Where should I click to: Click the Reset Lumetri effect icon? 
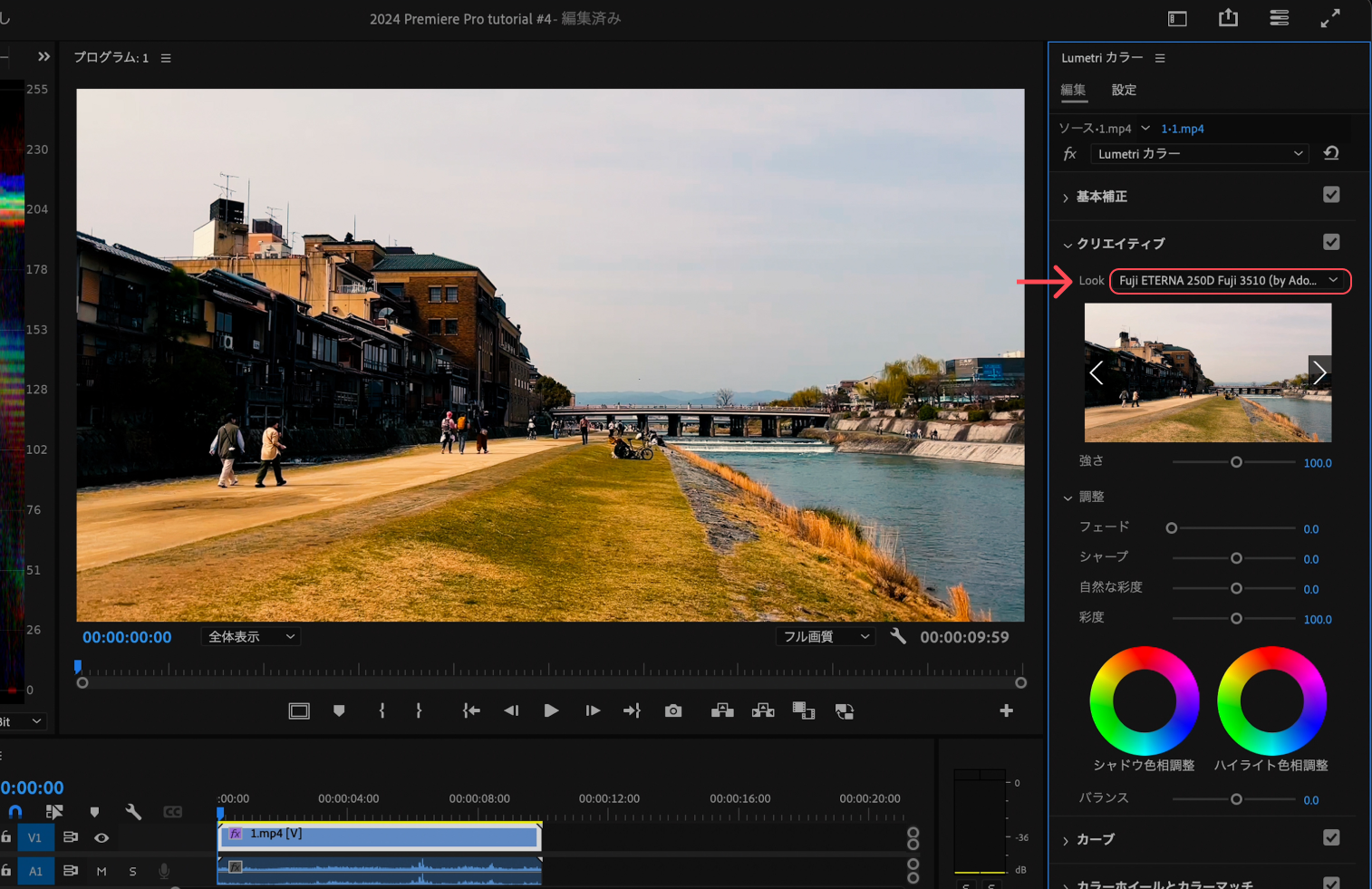pyautogui.click(x=1331, y=153)
